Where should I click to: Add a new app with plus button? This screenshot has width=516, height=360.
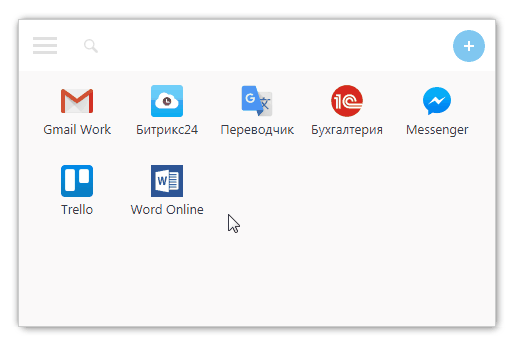click(469, 46)
